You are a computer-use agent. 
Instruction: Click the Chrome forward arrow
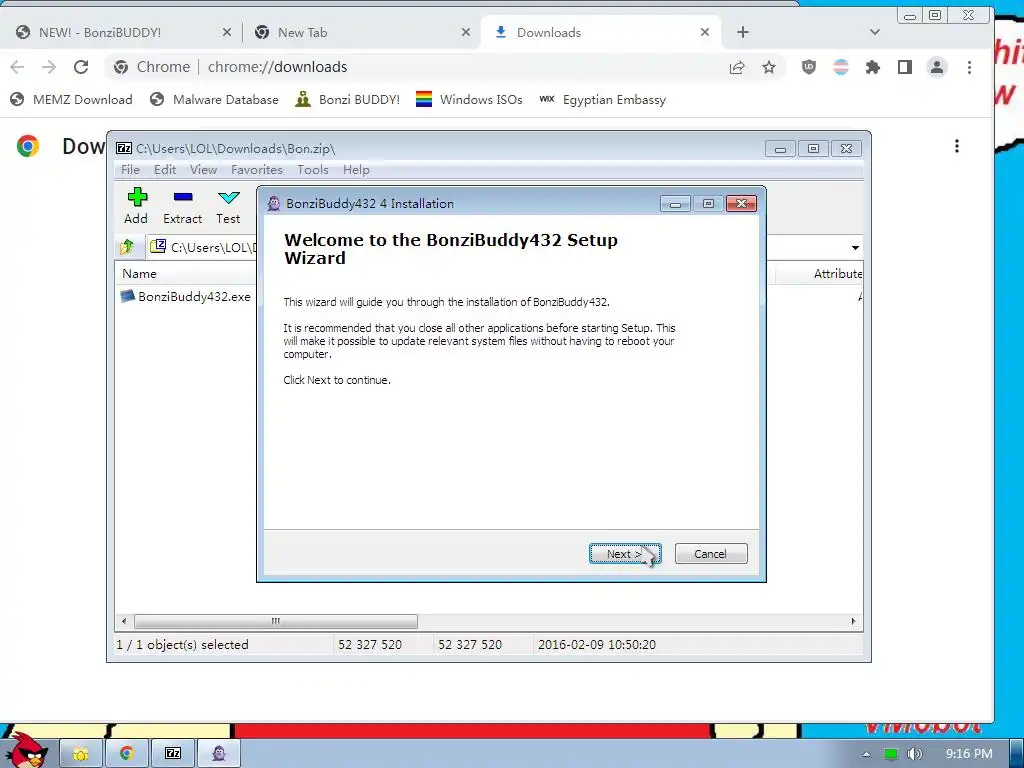pos(49,67)
